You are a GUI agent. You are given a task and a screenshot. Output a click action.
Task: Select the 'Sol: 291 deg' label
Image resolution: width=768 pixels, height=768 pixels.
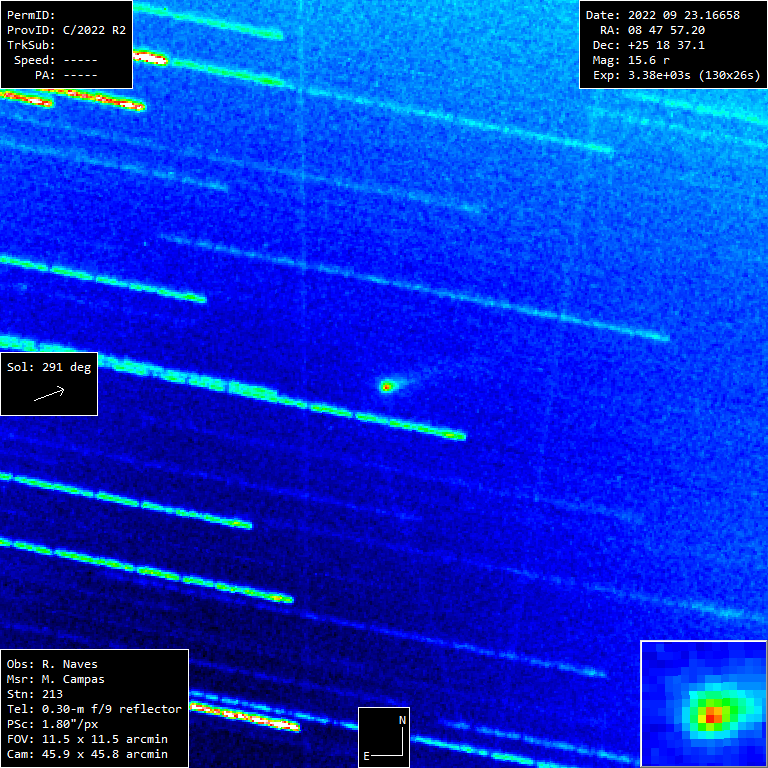tap(49, 367)
